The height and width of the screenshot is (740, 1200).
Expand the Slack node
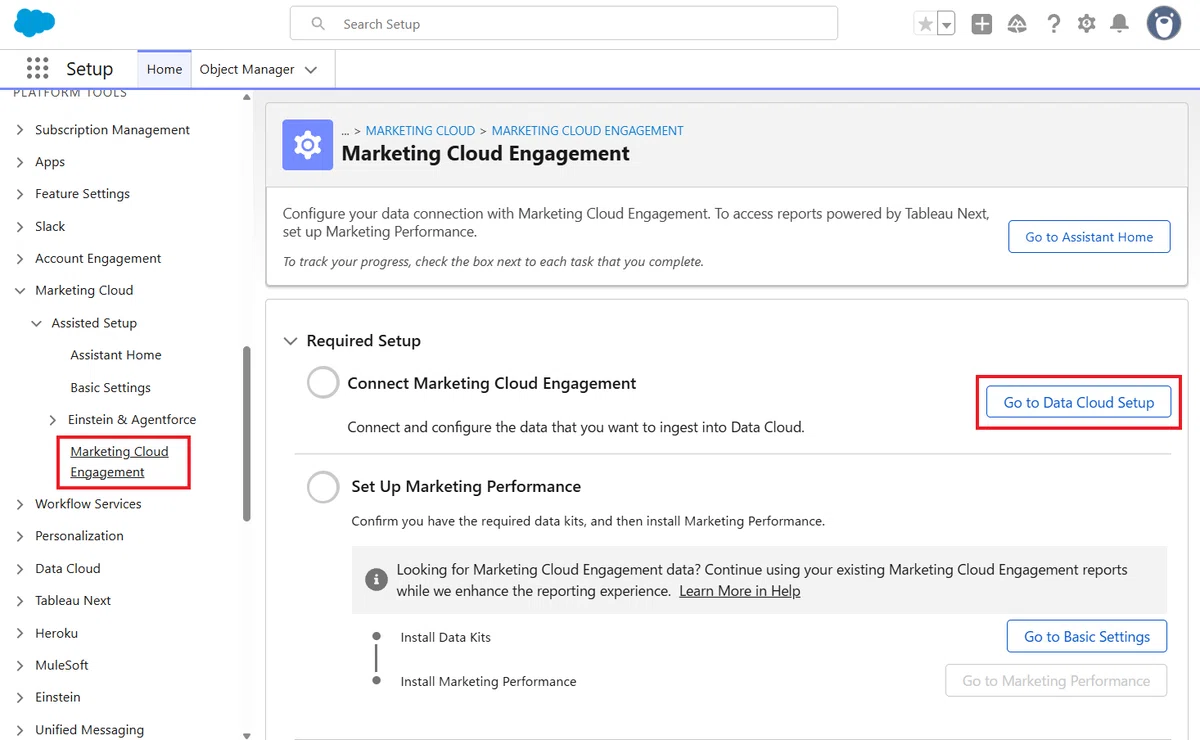click(x=20, y=227)
